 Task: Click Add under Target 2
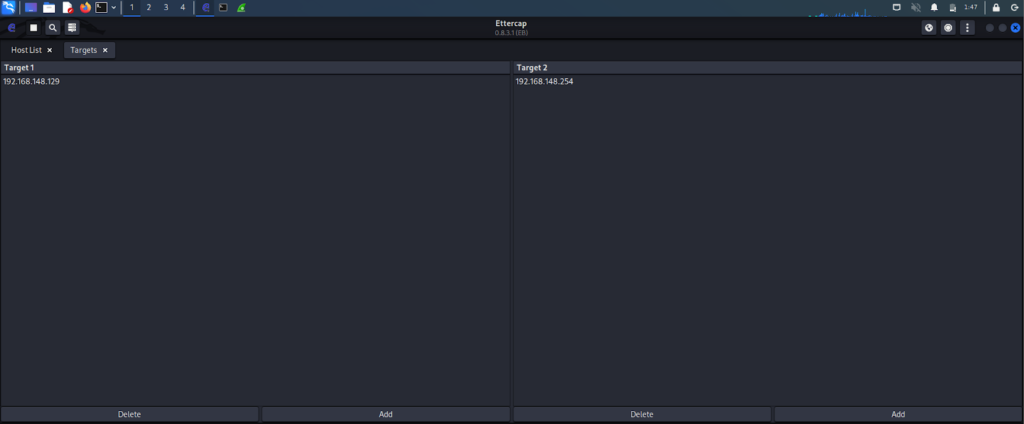coord(898,414)
